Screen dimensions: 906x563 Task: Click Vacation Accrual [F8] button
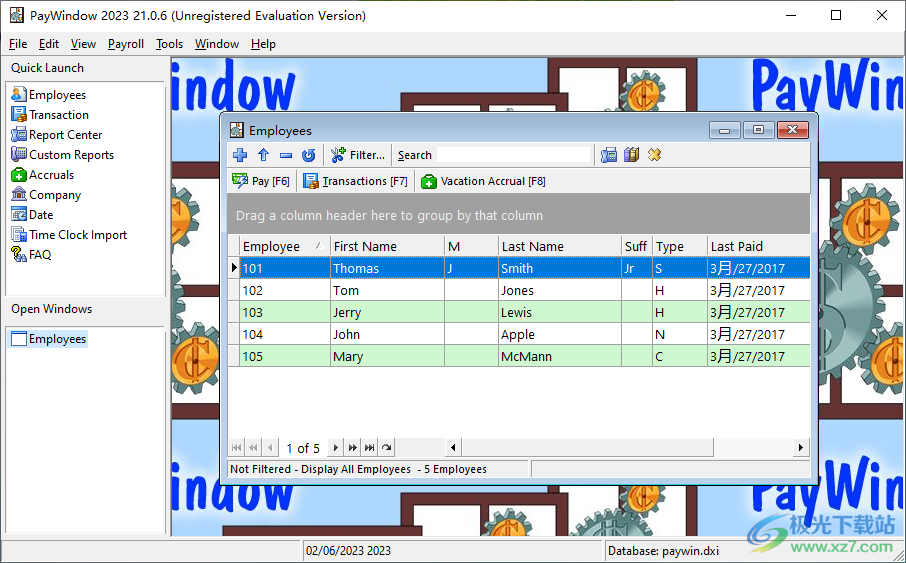point(483,181)
